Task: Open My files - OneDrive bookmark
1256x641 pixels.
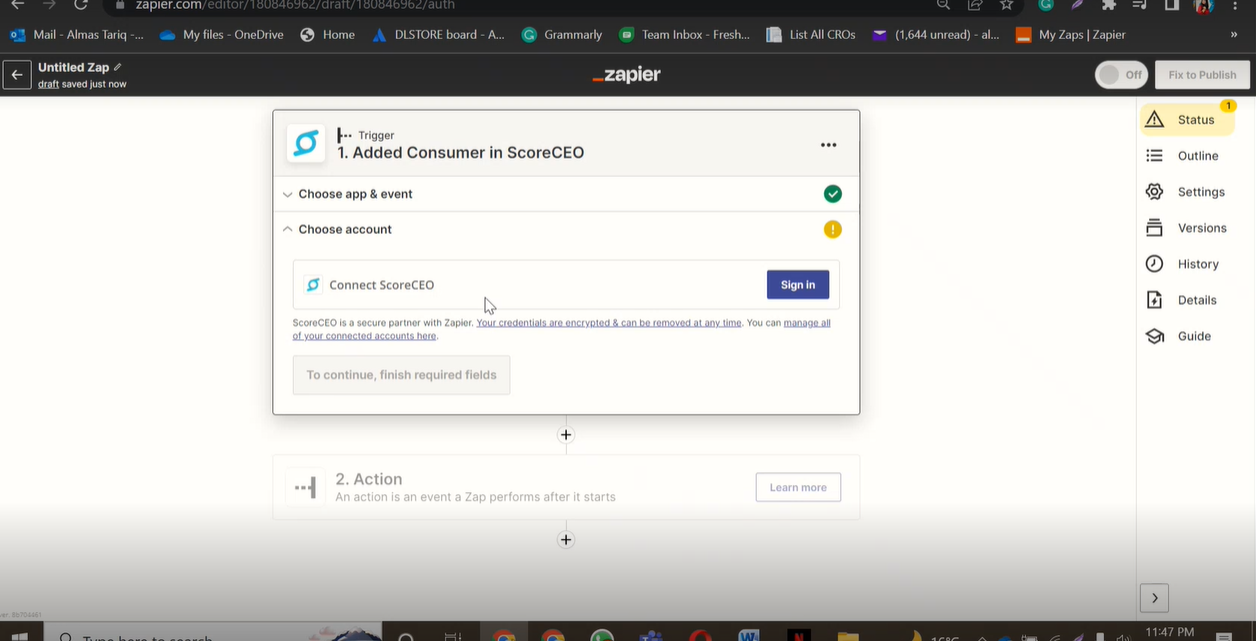Action: (222, 35)
